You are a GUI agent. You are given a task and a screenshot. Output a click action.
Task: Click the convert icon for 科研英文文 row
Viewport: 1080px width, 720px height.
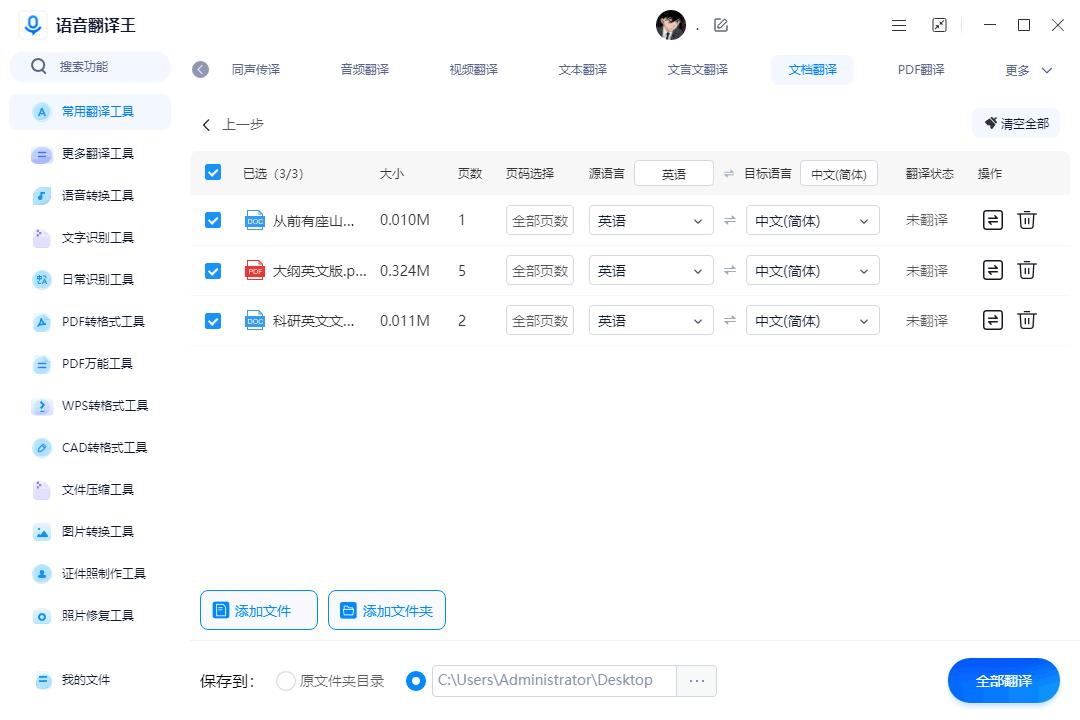point(992,320)
